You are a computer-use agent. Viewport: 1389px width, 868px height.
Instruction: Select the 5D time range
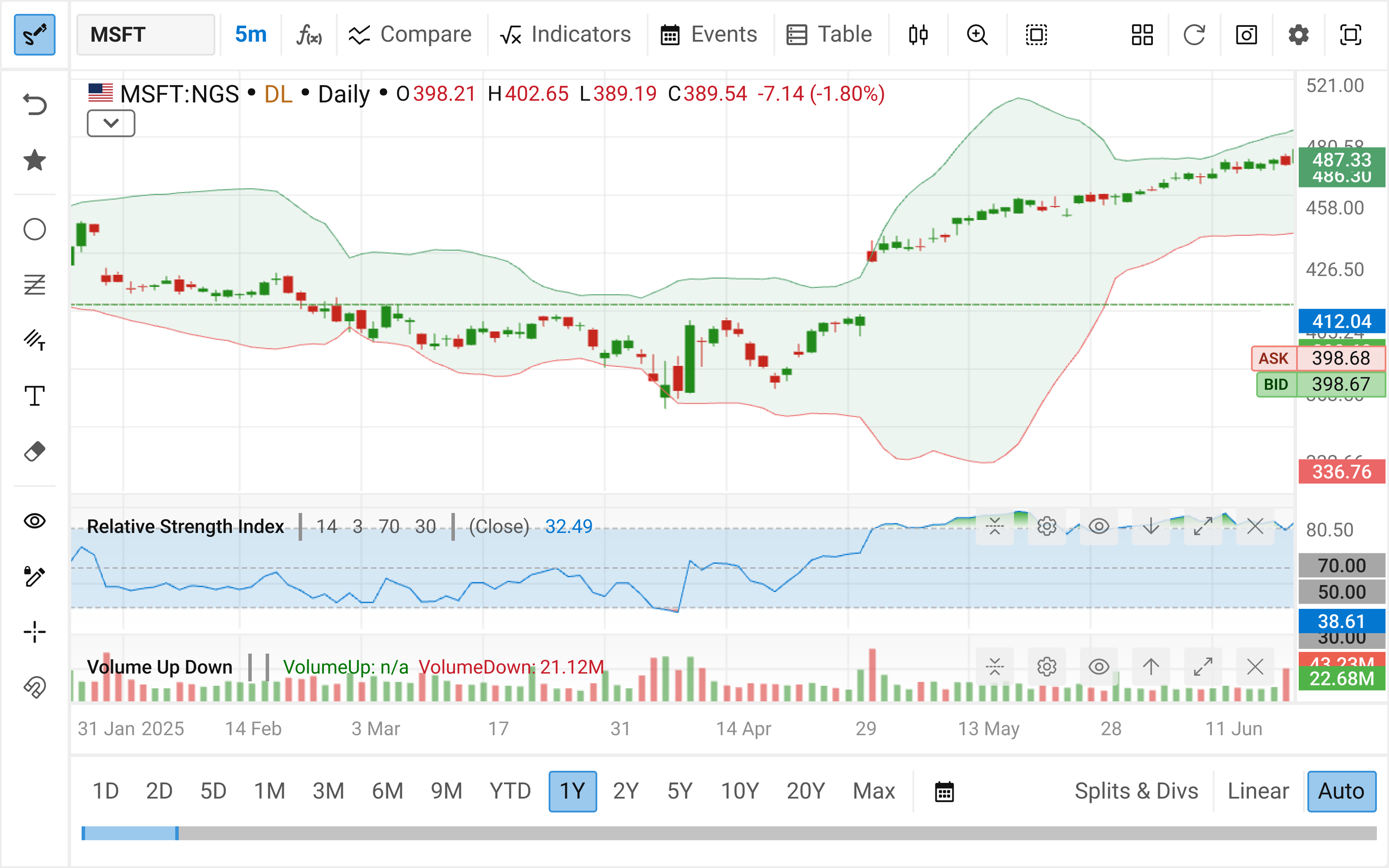(214, 791)
